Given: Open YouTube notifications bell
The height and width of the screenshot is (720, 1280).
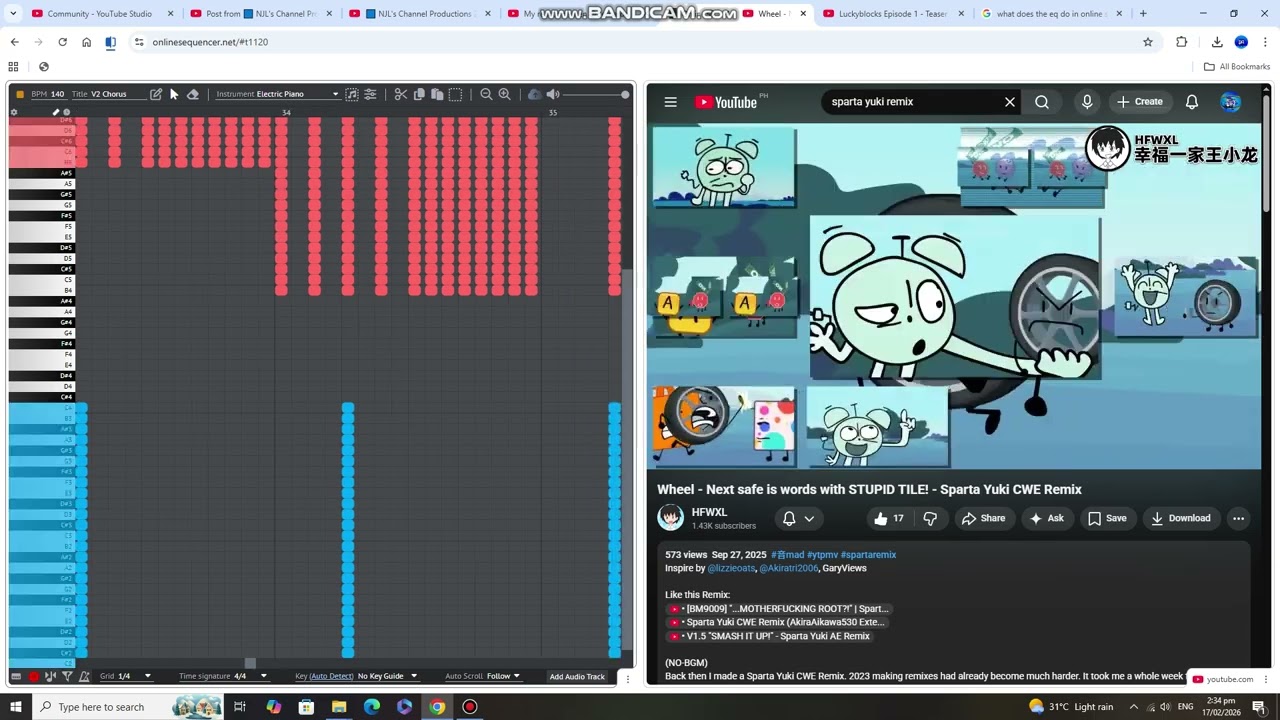Looking at the screenshot, I should [1192, 102].
